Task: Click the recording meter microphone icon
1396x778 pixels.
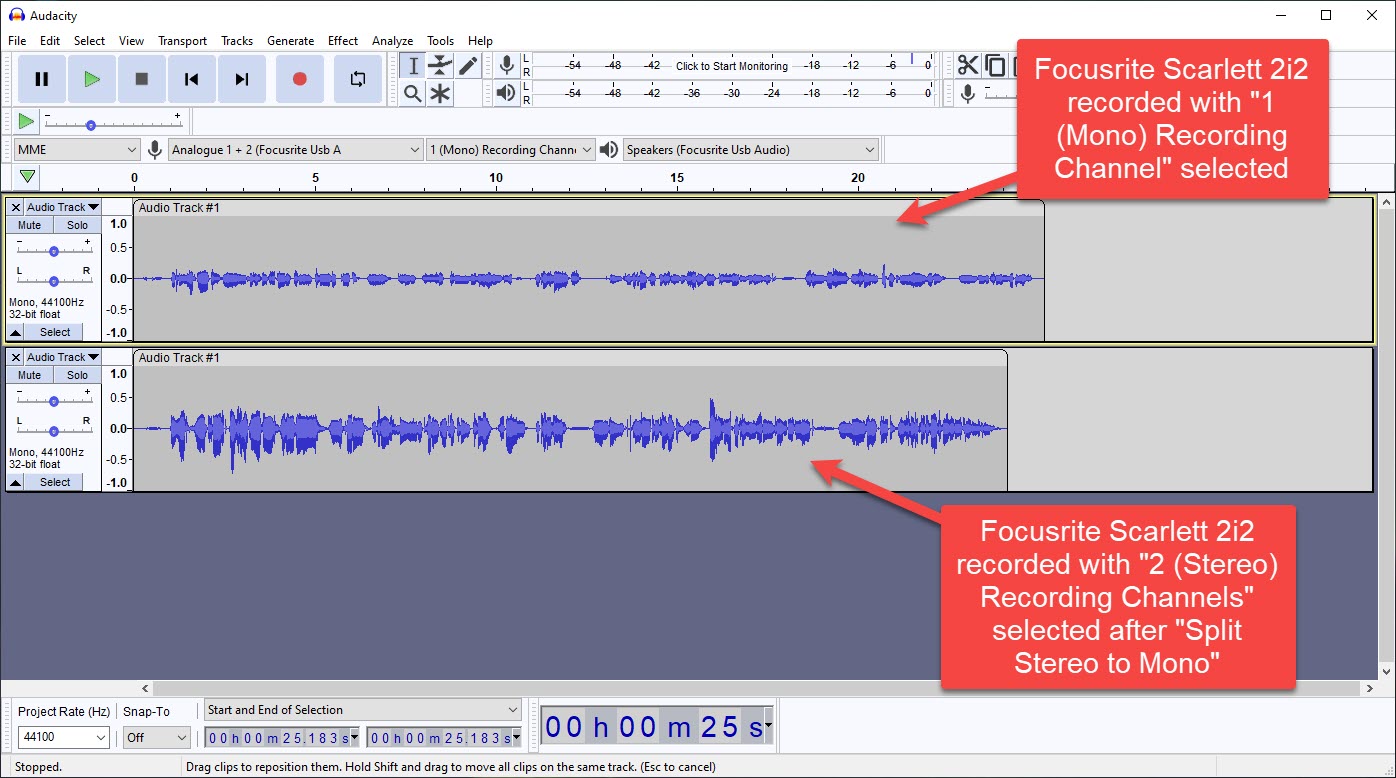Action: coord(507,66)
